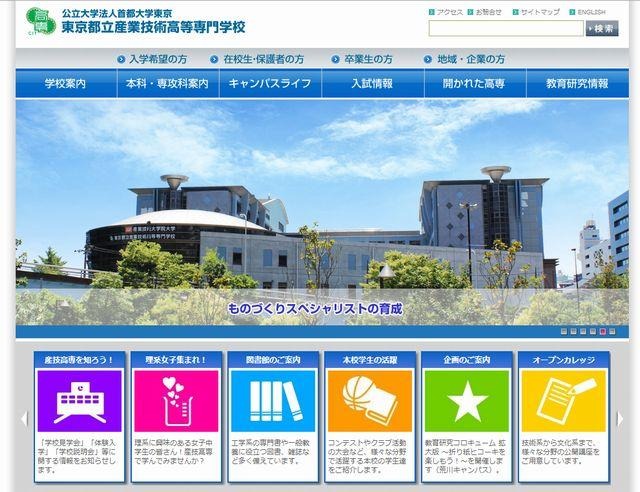
Task: Click the purple school building icon
Action: tap(80, 401)
